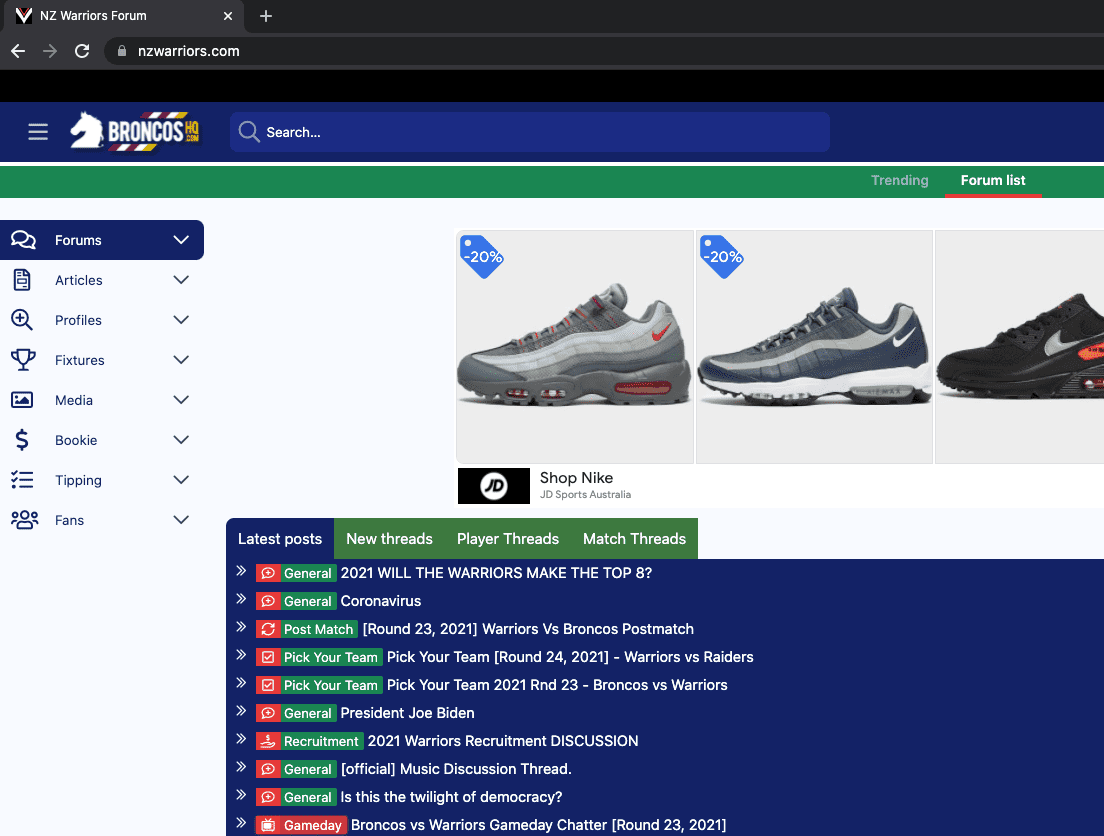Open the Coronavirus thread

click(x=381, y=601)
